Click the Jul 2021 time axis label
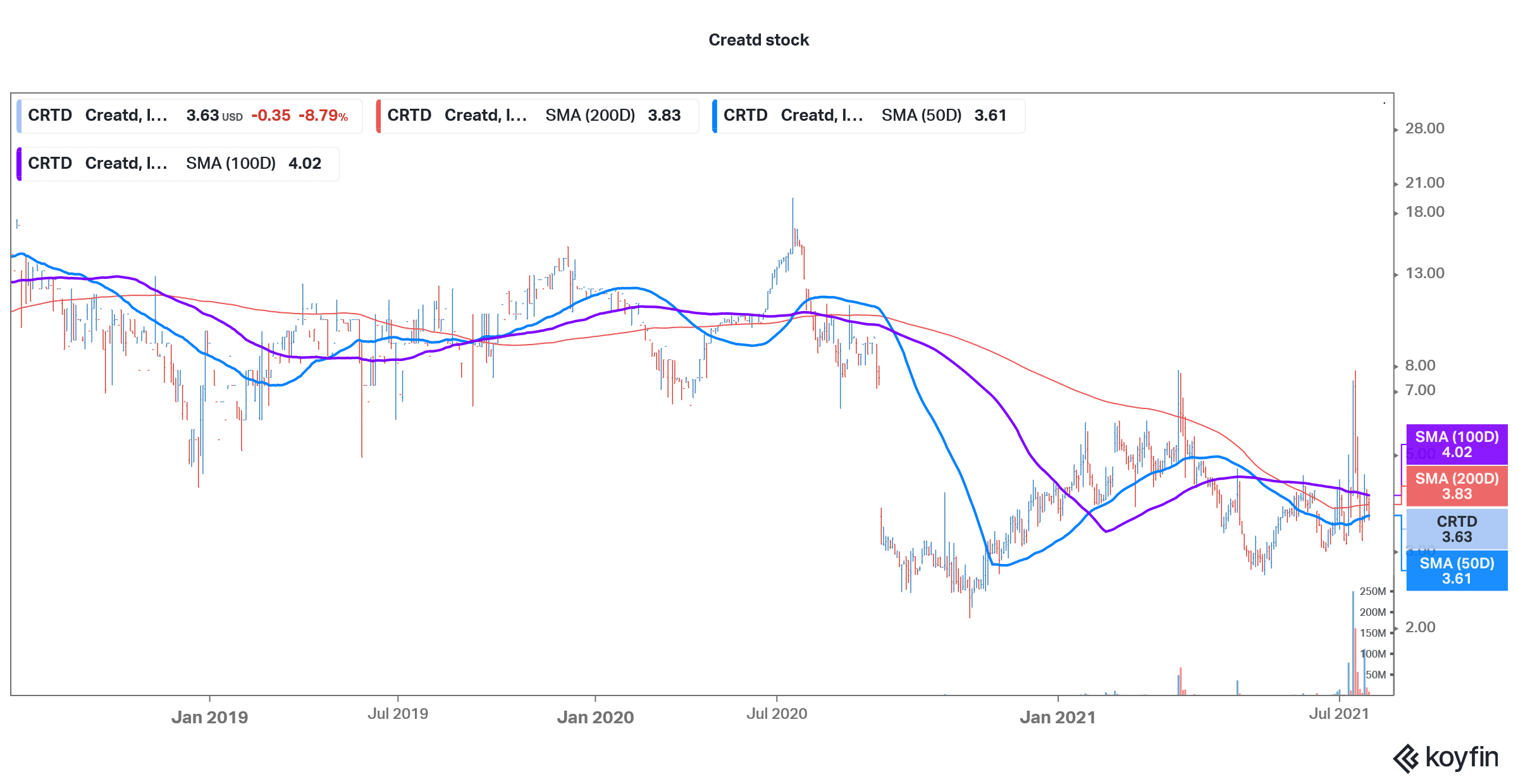 (x=1339, y=714)
